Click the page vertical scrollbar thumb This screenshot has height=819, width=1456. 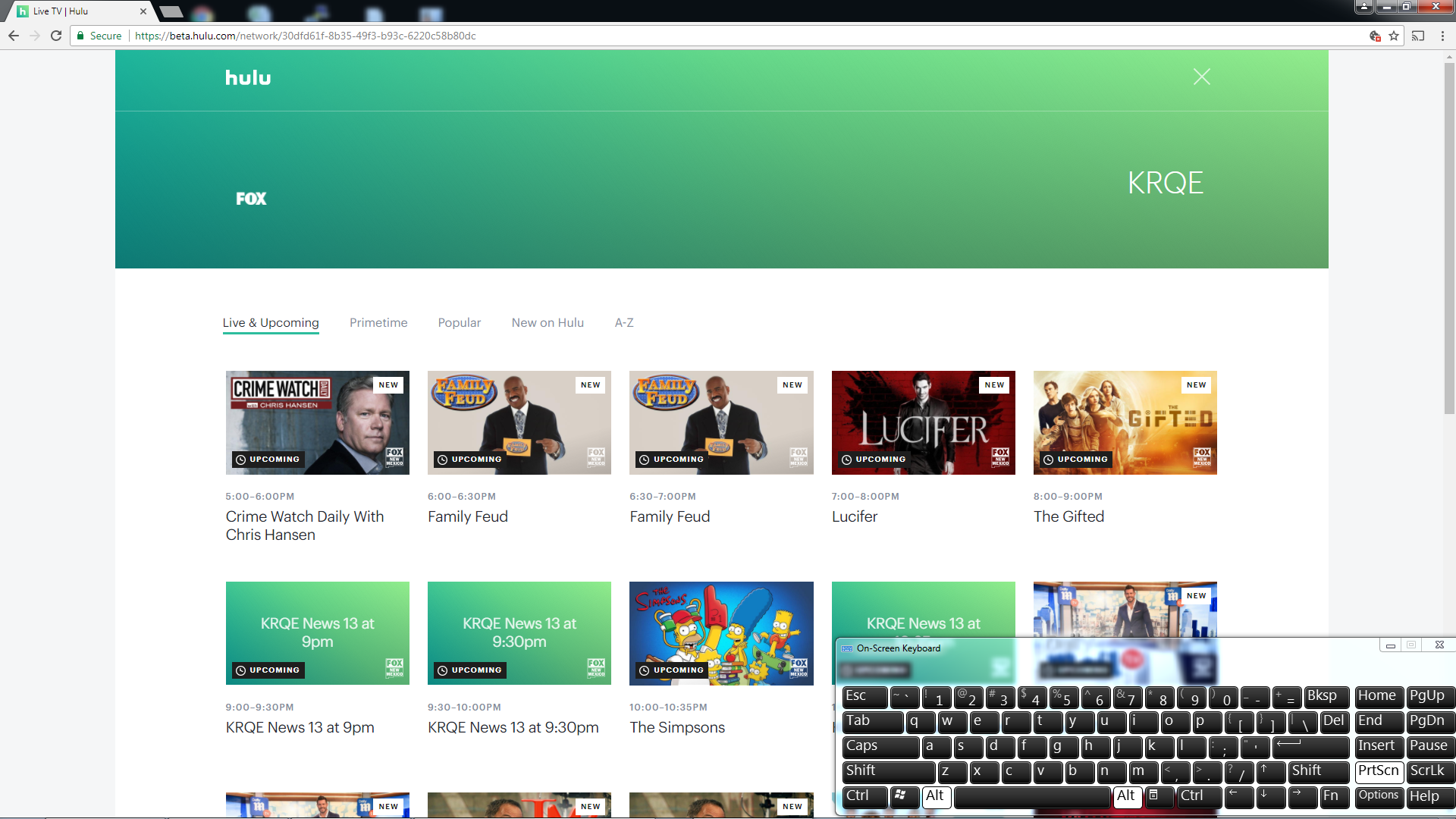[x=1449, y=238]
